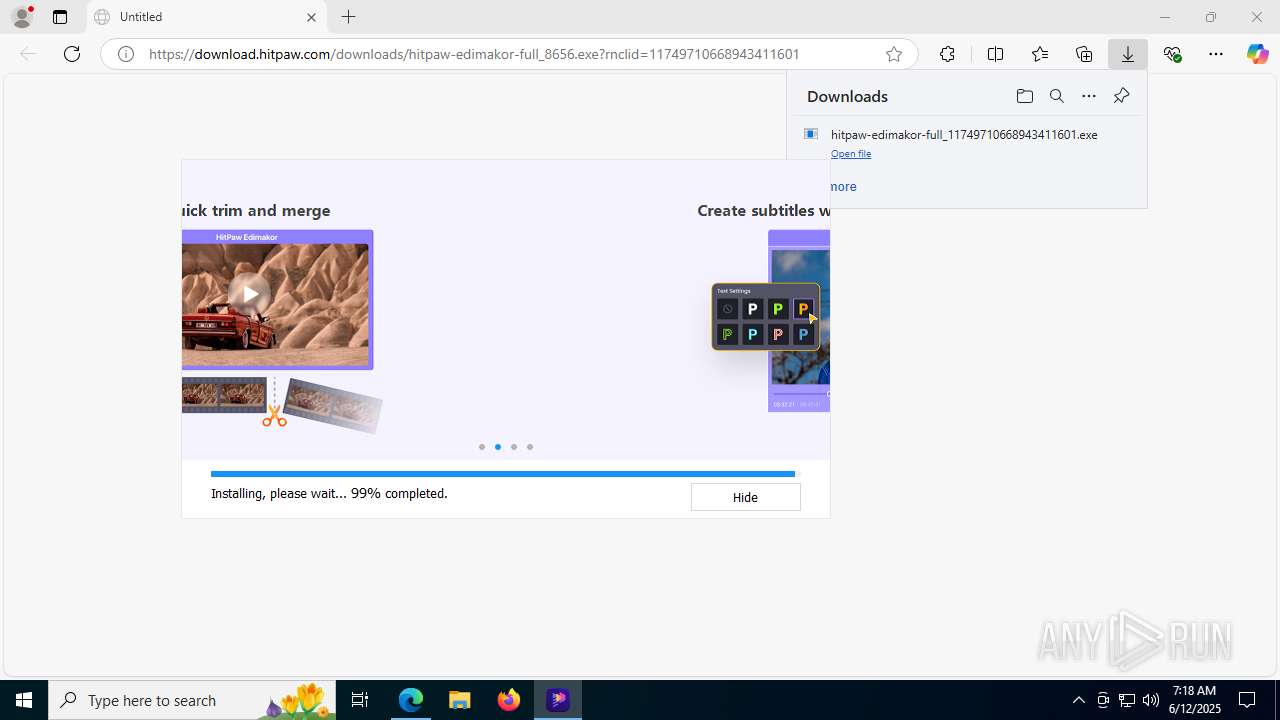Click the play button on the video preview
The image size is (1280, 720).
pyautogui.click(x=249, y=293)
